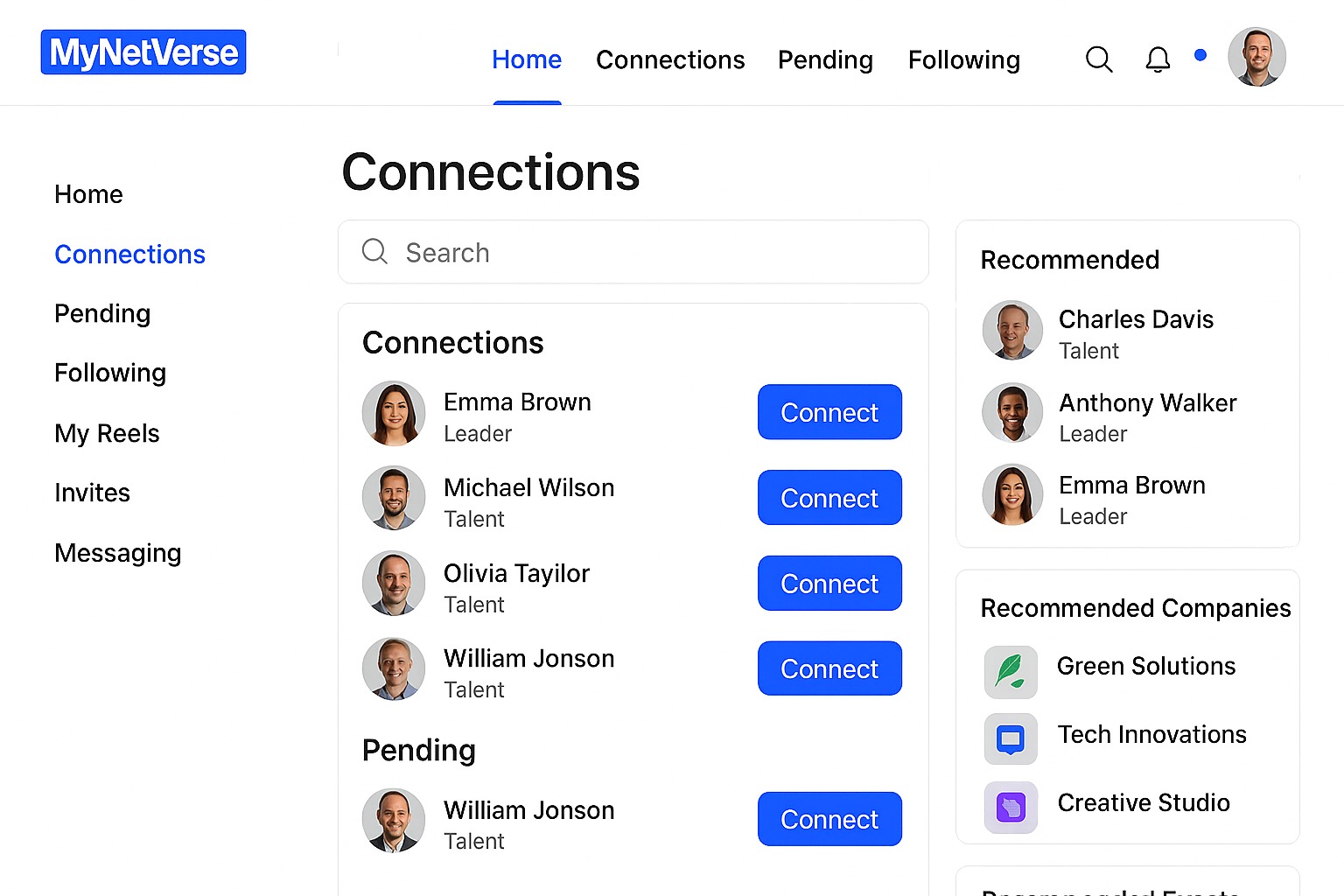Connect with Michael Wilson
The image size is (1344, 896).
[829, 498]
